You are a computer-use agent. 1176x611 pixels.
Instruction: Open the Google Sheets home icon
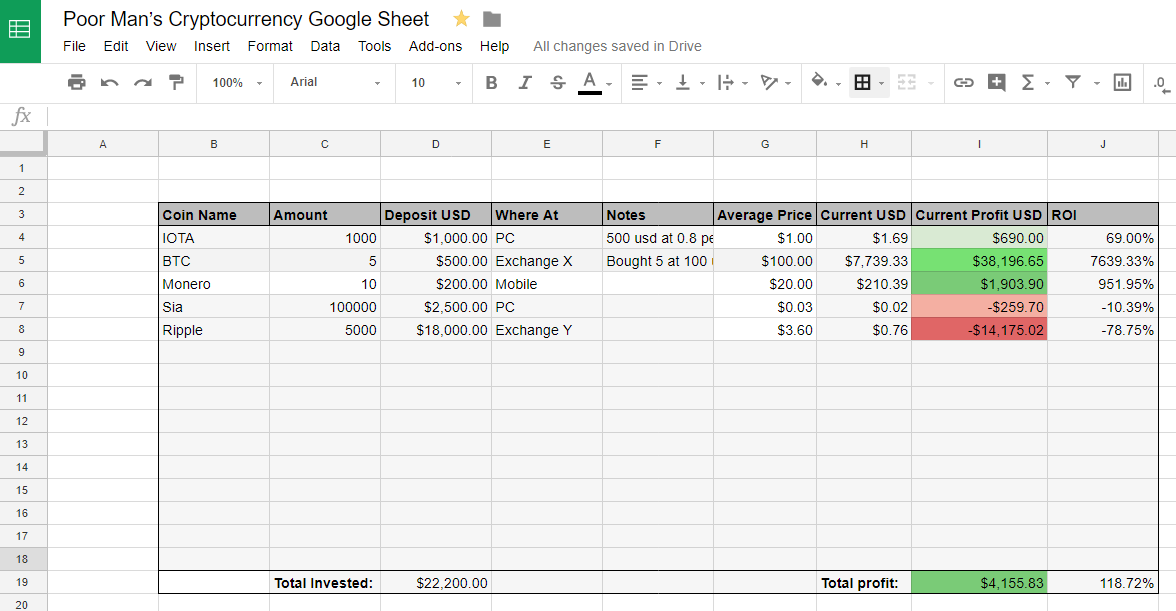coord(20,31)
